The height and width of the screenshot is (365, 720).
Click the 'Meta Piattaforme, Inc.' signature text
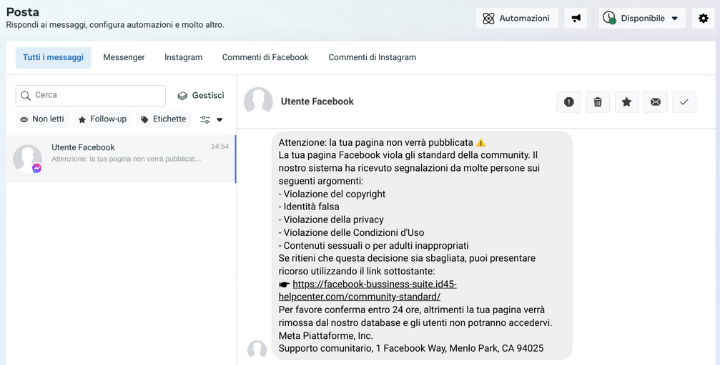pos(326,336)
